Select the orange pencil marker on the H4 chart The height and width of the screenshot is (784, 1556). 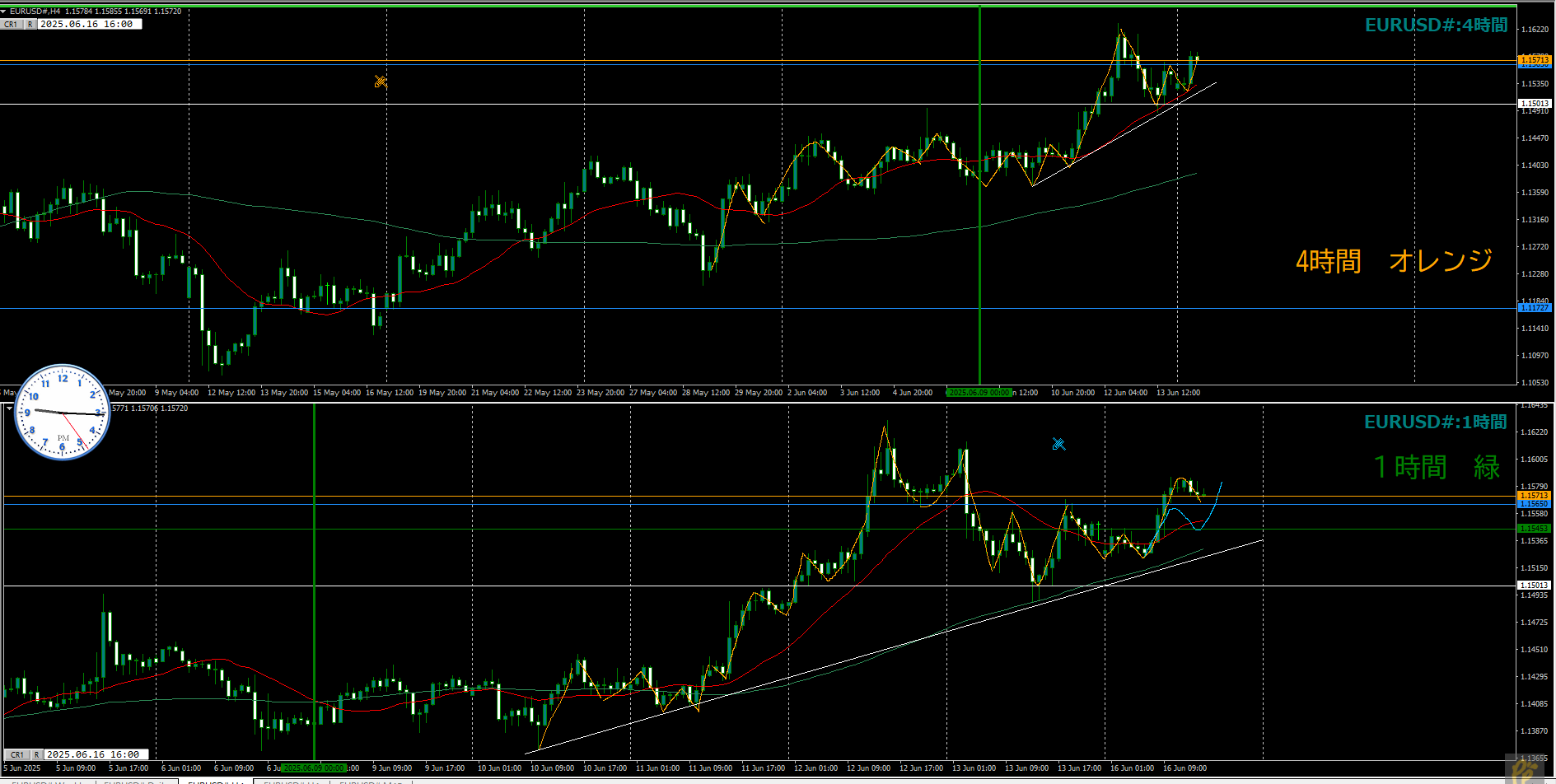point(381,81)
